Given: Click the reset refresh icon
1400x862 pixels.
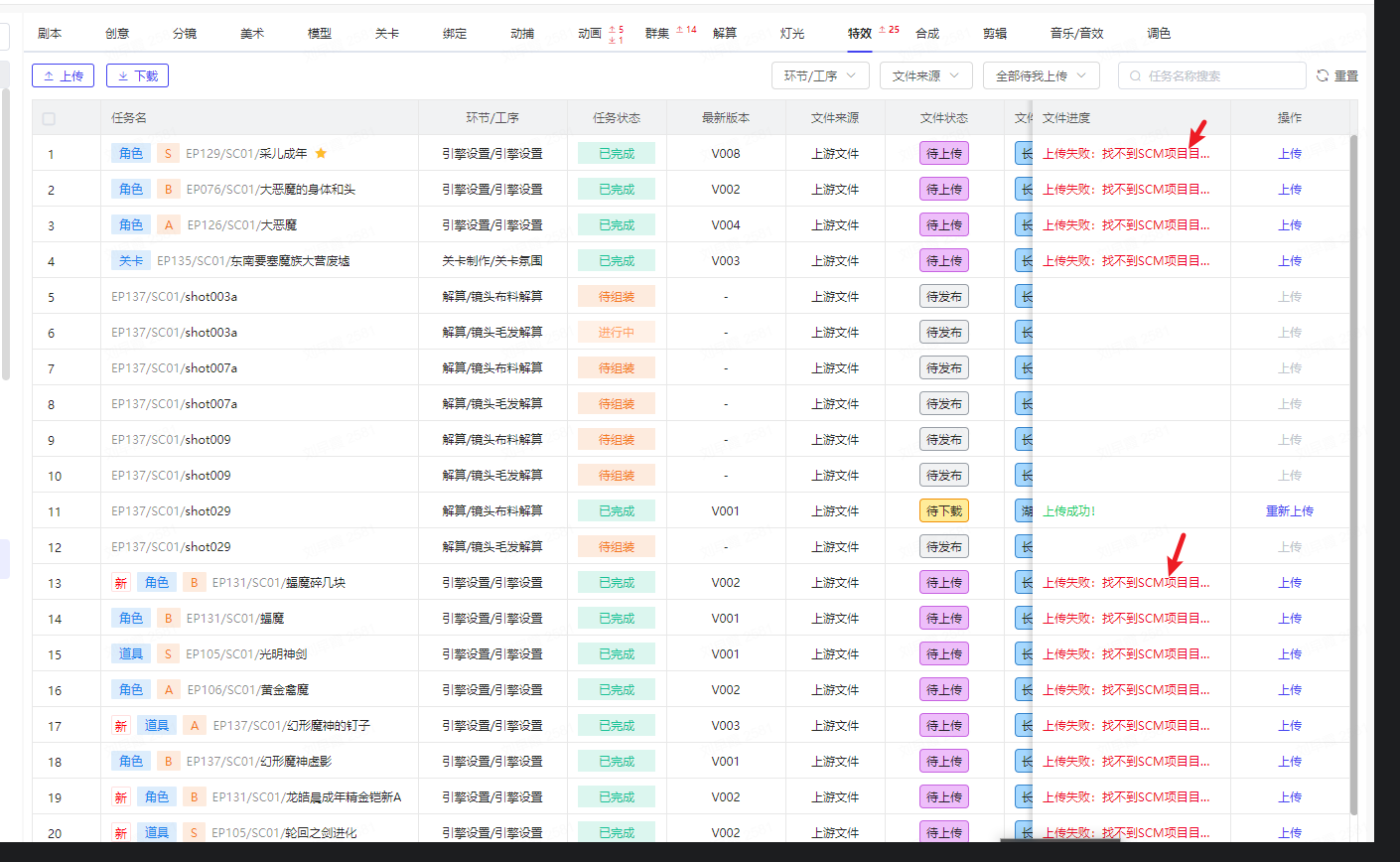Looking at the screenshot, I should [1323, 75].
